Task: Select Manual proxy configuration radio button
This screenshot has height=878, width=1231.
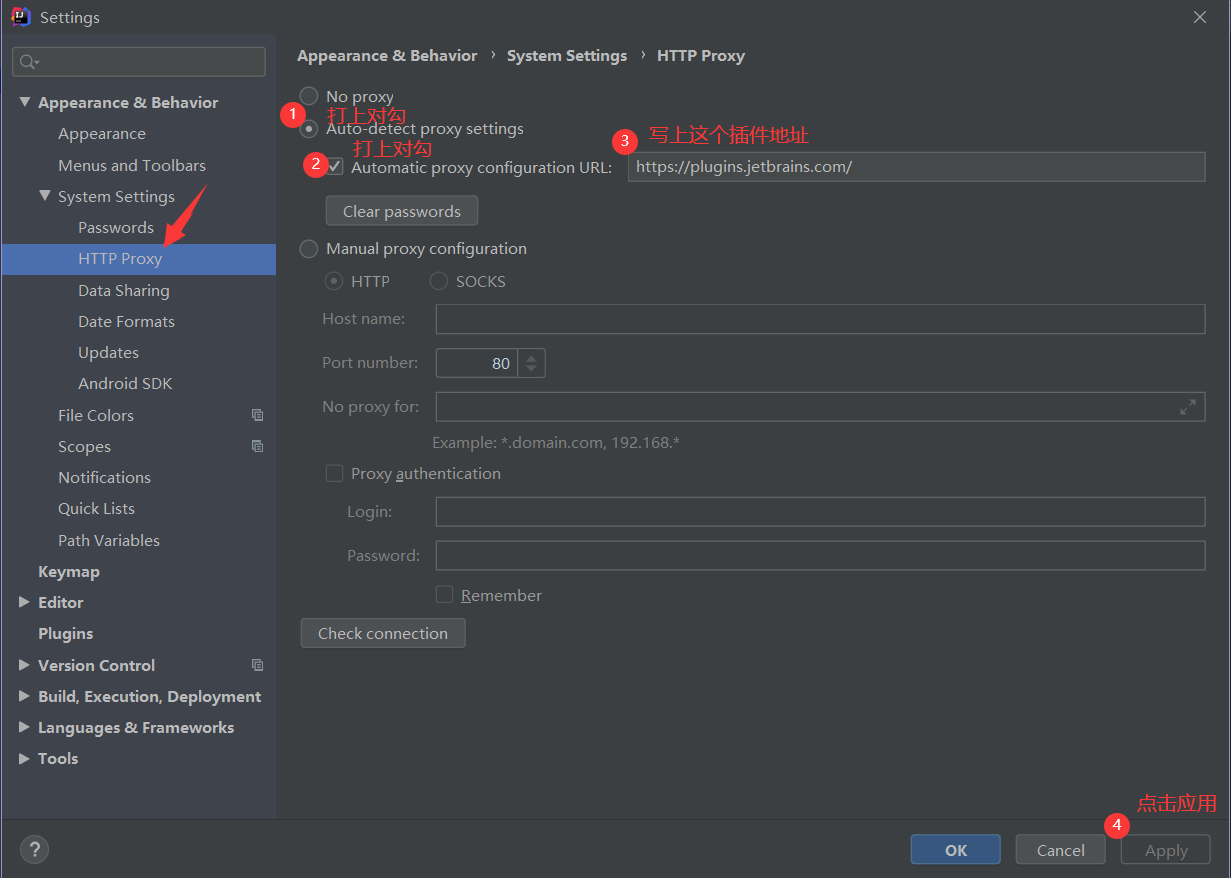Action: tap(309, 248)
